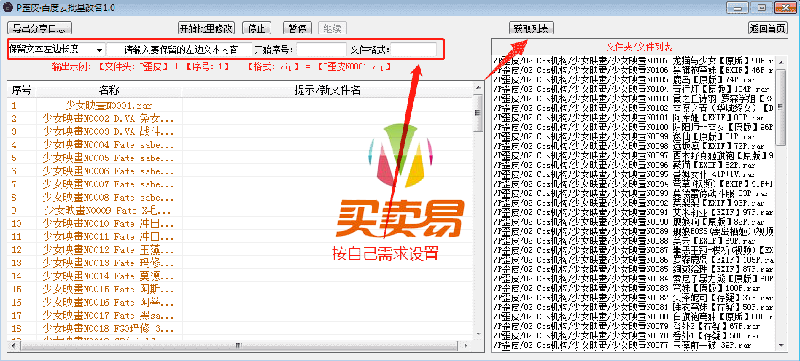
Task: Select the X0091 entry in file list
Action: [633, 213]
